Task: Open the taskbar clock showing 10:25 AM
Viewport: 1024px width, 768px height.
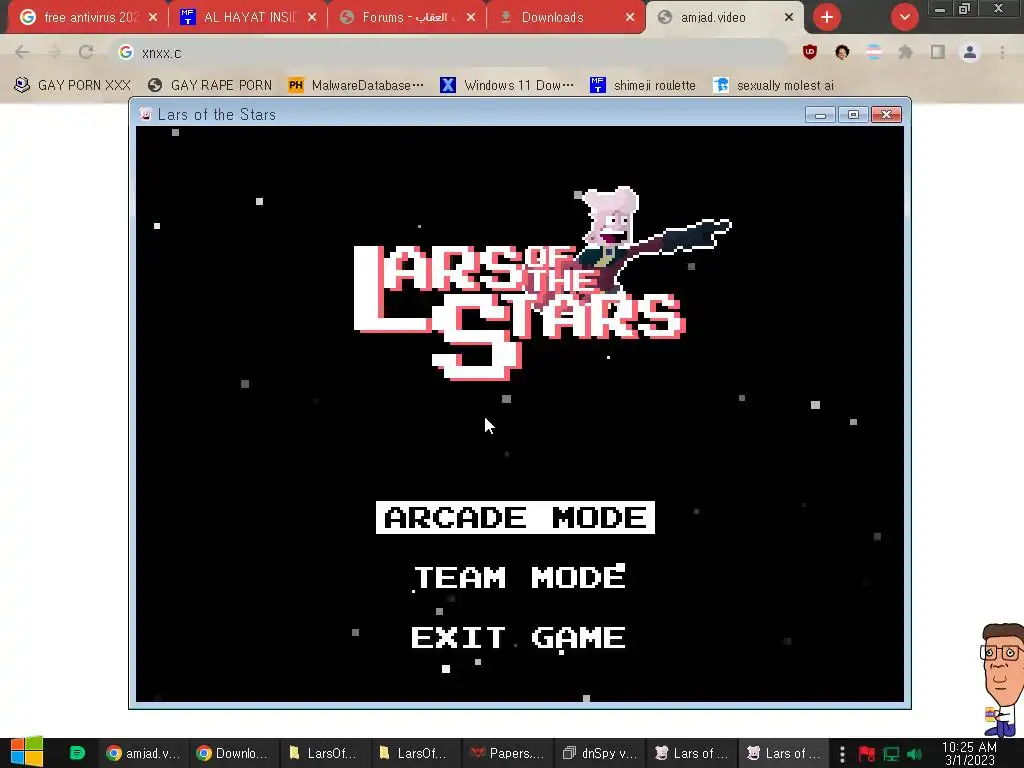Action: point(969,753)
